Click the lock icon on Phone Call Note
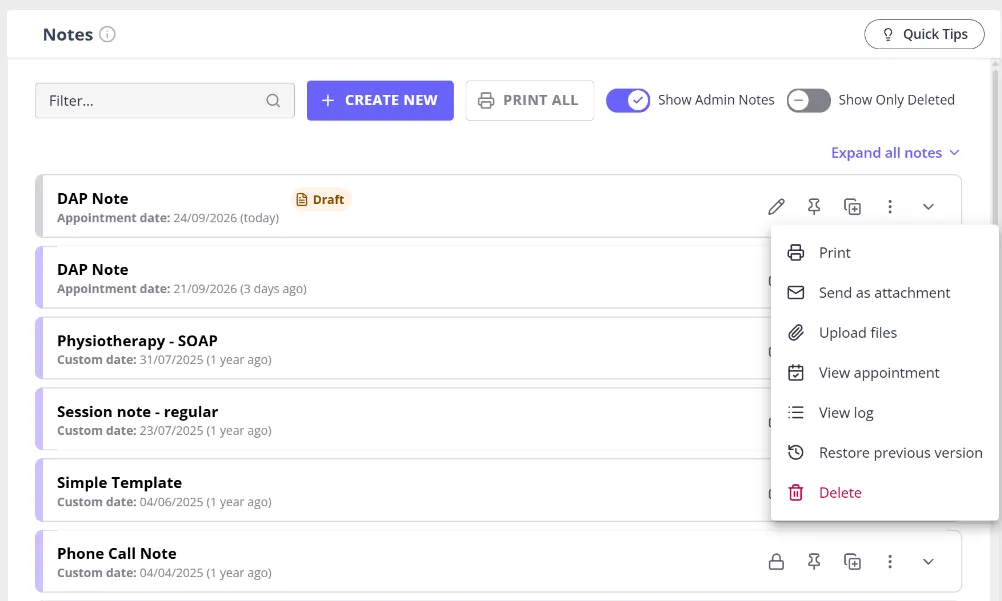The width and height of the screenshot is (1002, 601). coord(776,562)
